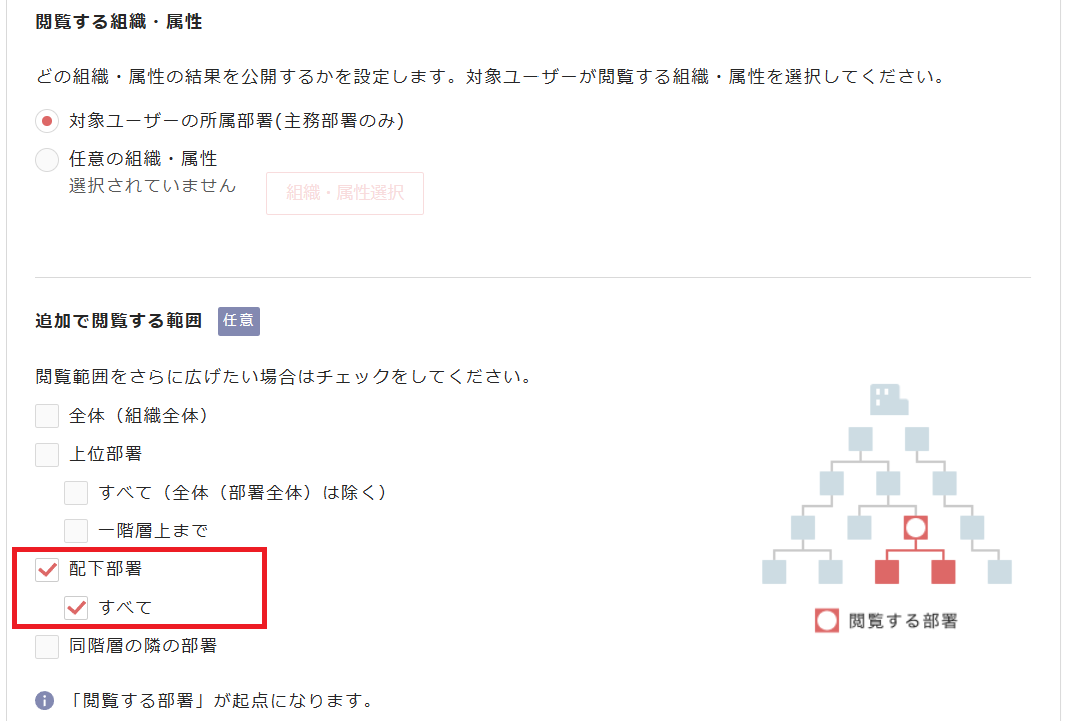The width and height of the screenshot is (1065, 721).
Task: Click the 追加で閲覧する範囲 heading
Action: click(x=119, y=321)
